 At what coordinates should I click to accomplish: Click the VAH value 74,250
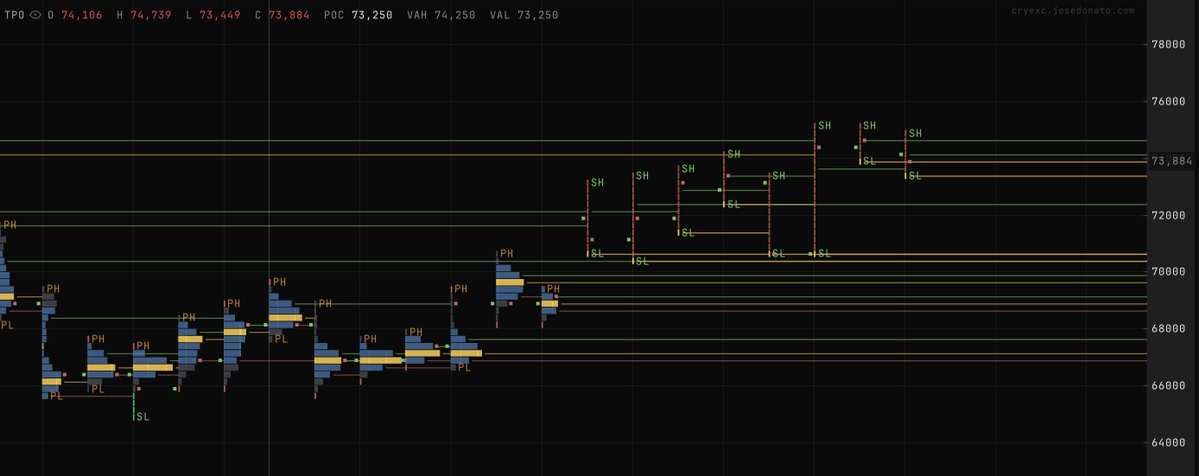(x=454, y=15)
